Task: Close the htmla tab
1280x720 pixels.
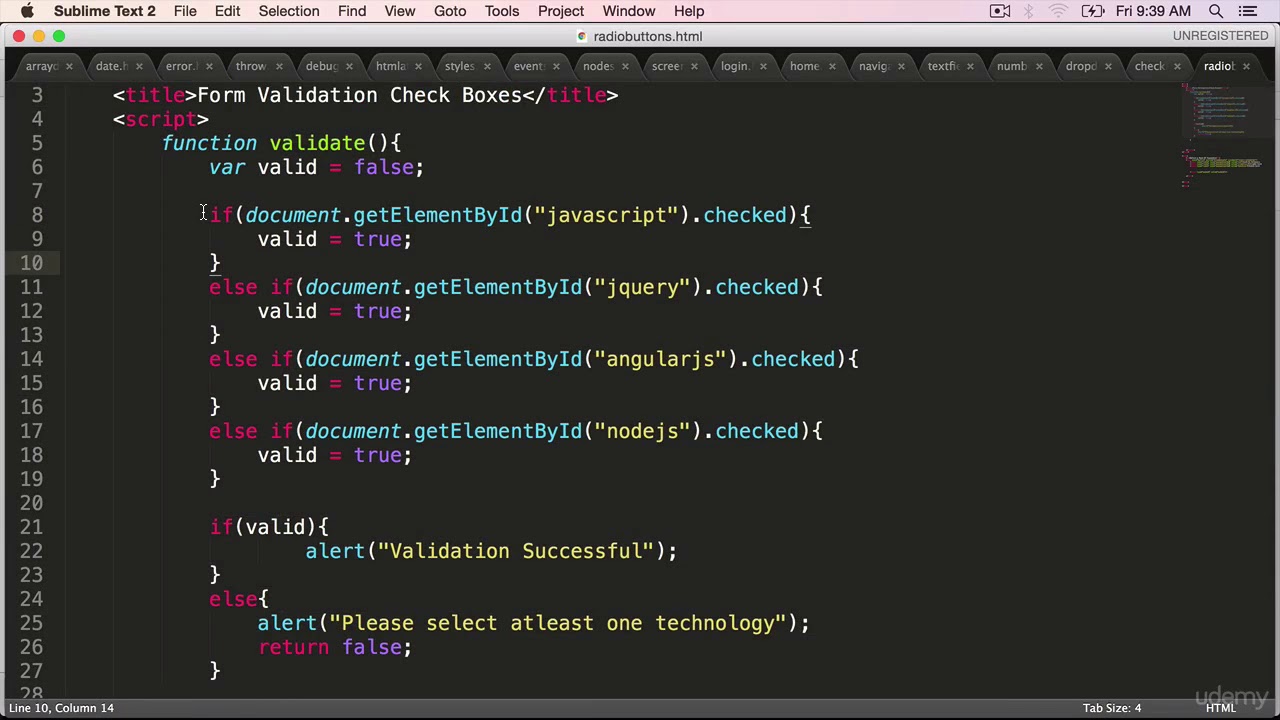Action: pos(418,67)
